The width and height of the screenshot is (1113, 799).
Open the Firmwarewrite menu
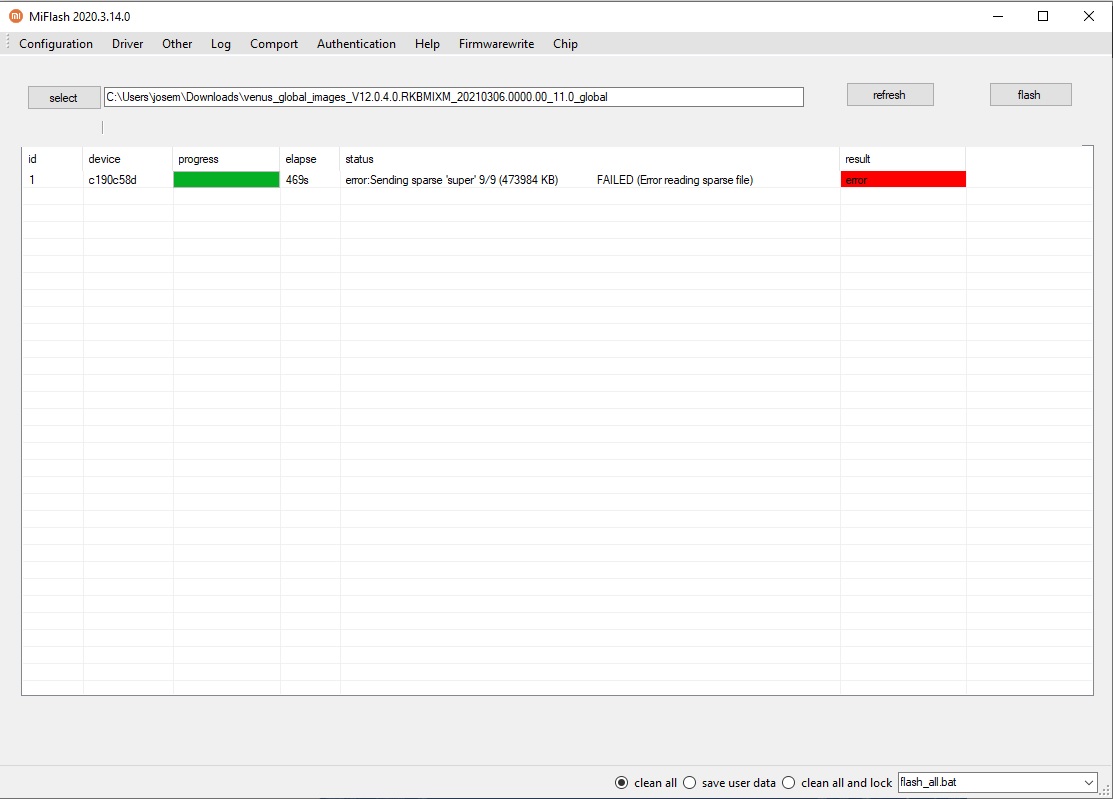click(496, 44)
